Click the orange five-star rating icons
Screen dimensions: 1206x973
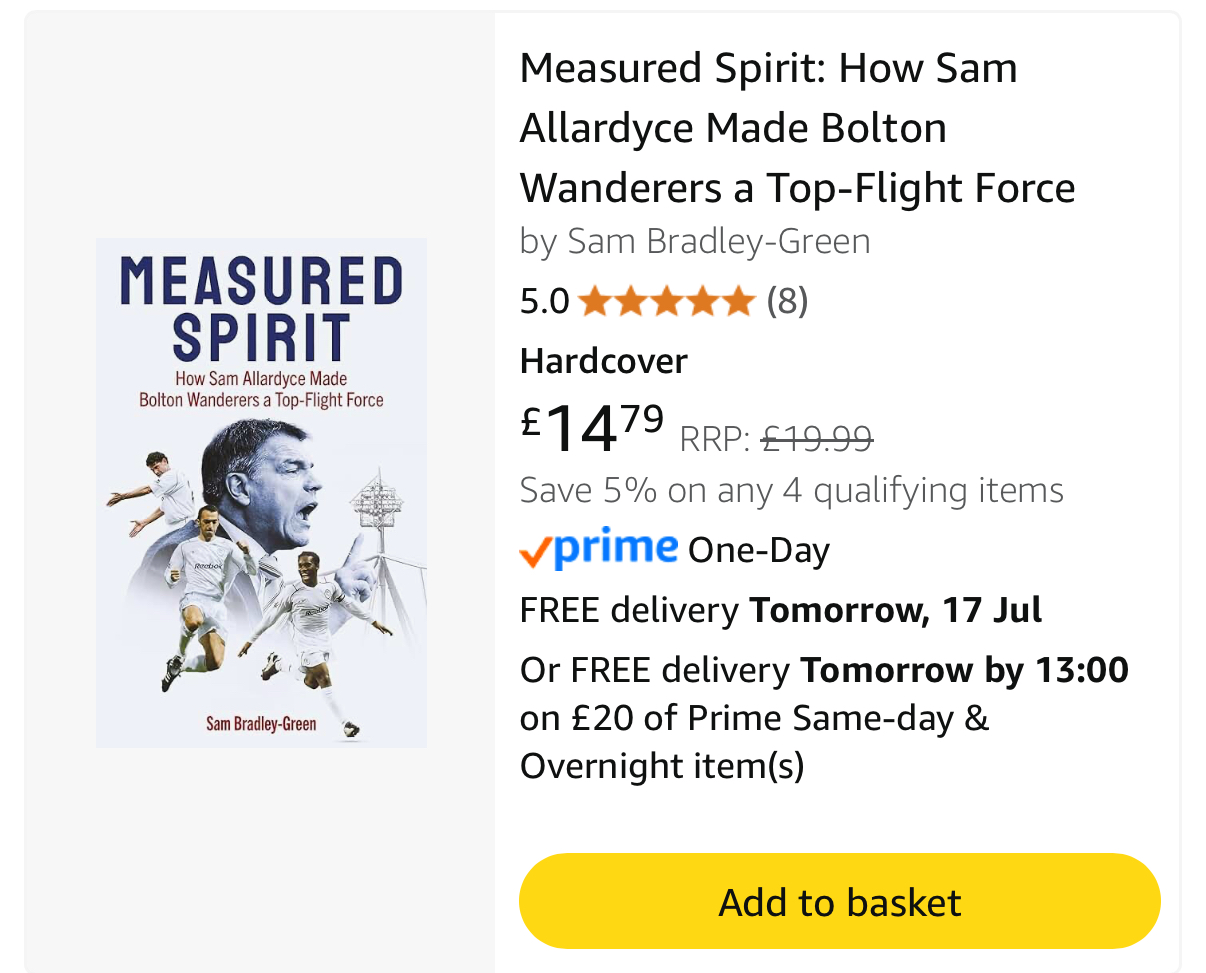tap(665, 300)
